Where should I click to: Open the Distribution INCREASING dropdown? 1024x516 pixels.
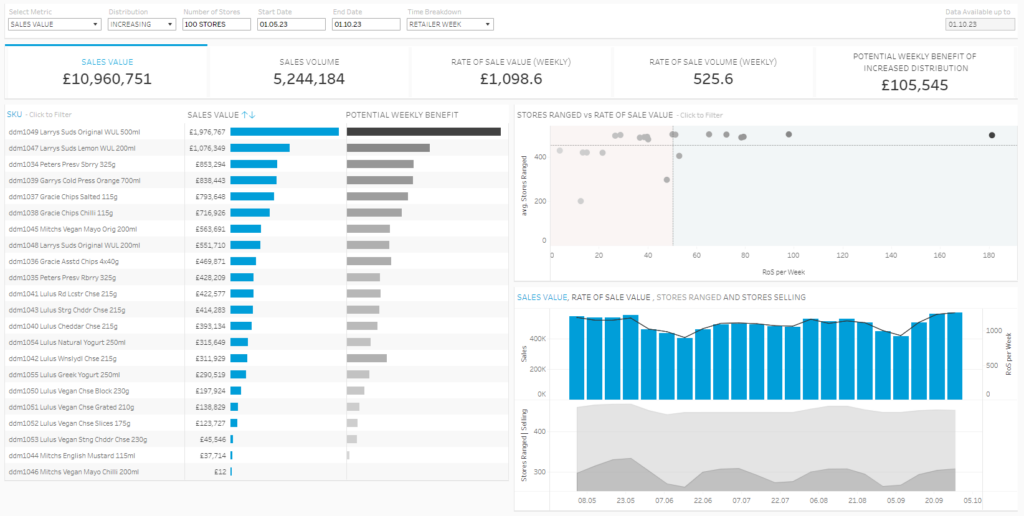pyautogui.click(x=142, y=24)
